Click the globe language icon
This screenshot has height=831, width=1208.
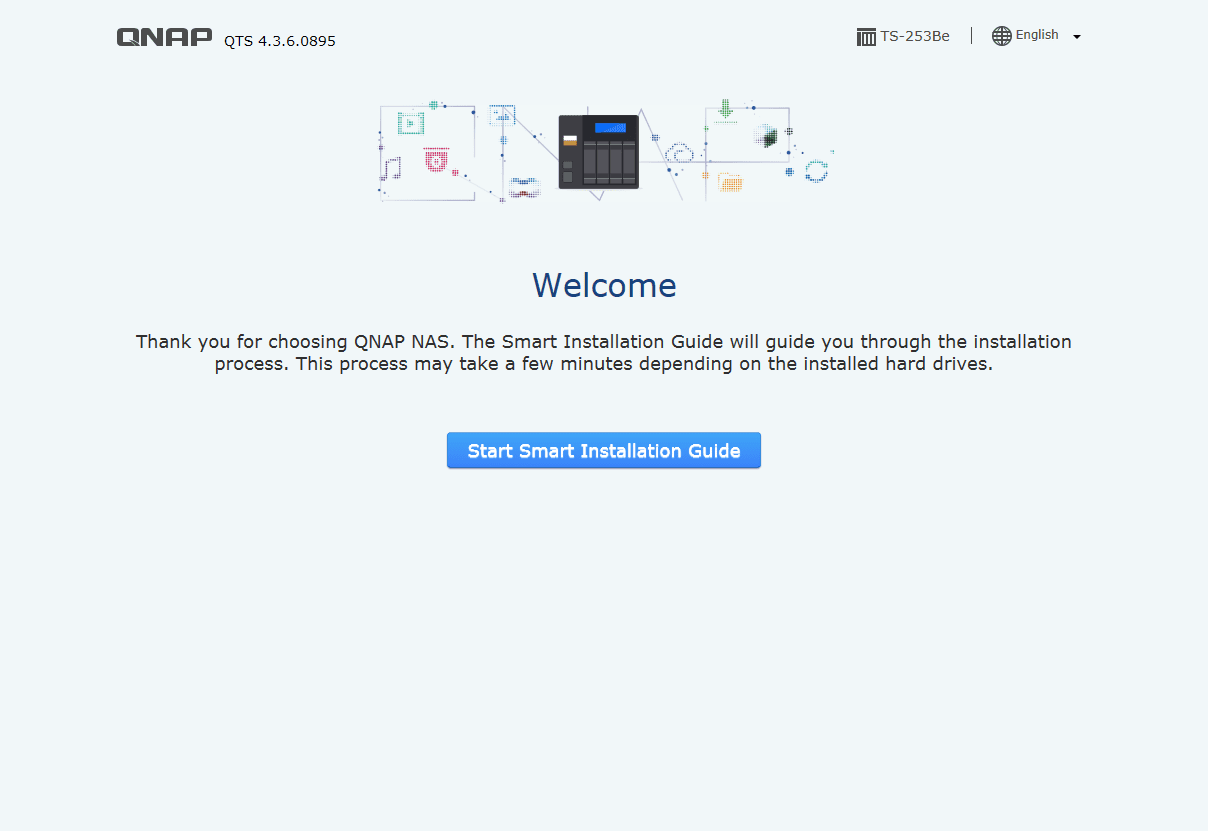[1002, 36]
